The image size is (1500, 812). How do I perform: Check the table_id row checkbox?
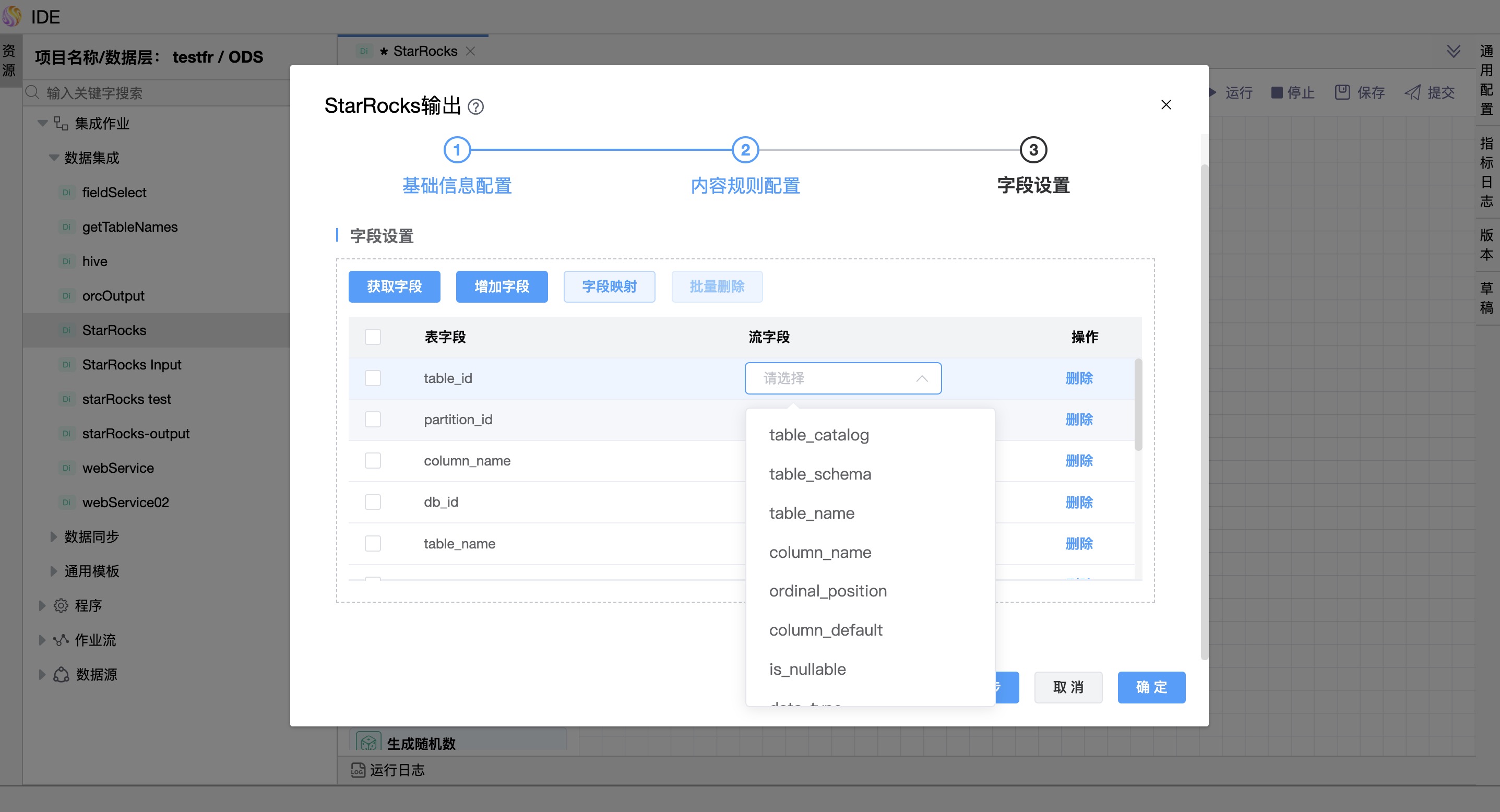(x=373, y=378)
